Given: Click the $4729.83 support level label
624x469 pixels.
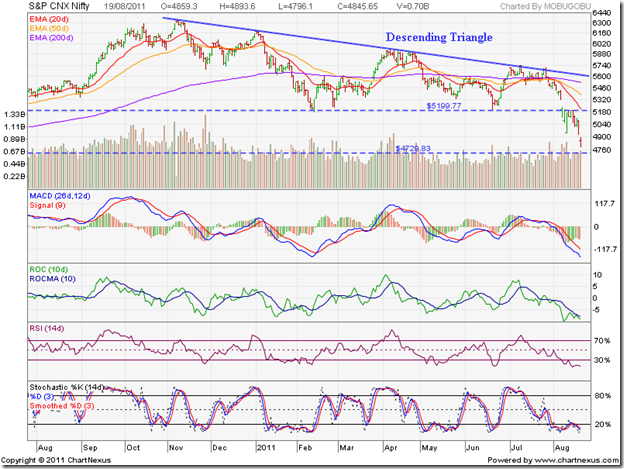Looking at the screenshot, I should [x=413, y=148].
